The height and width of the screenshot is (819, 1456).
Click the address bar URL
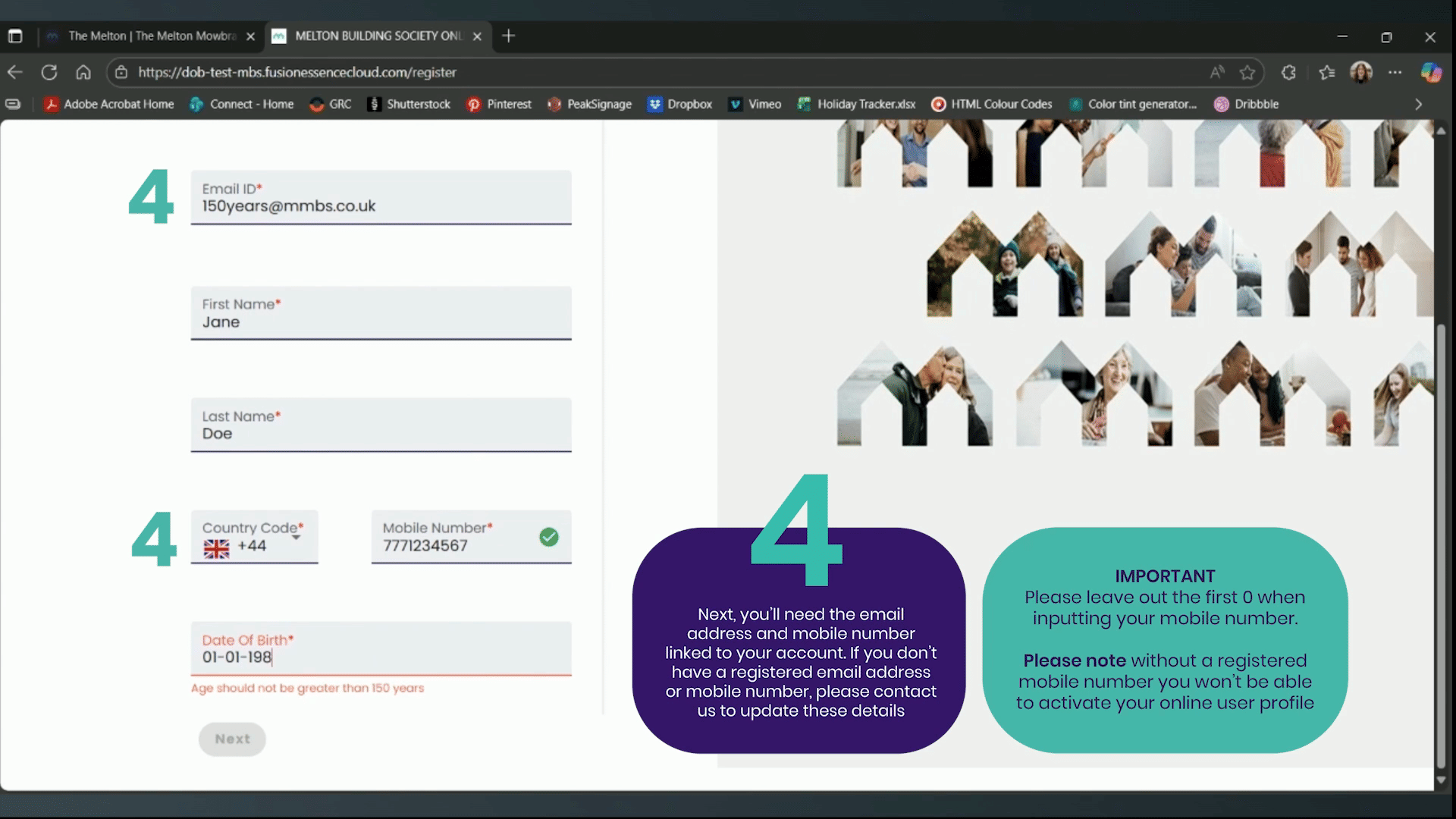click(x=297, y=72)
